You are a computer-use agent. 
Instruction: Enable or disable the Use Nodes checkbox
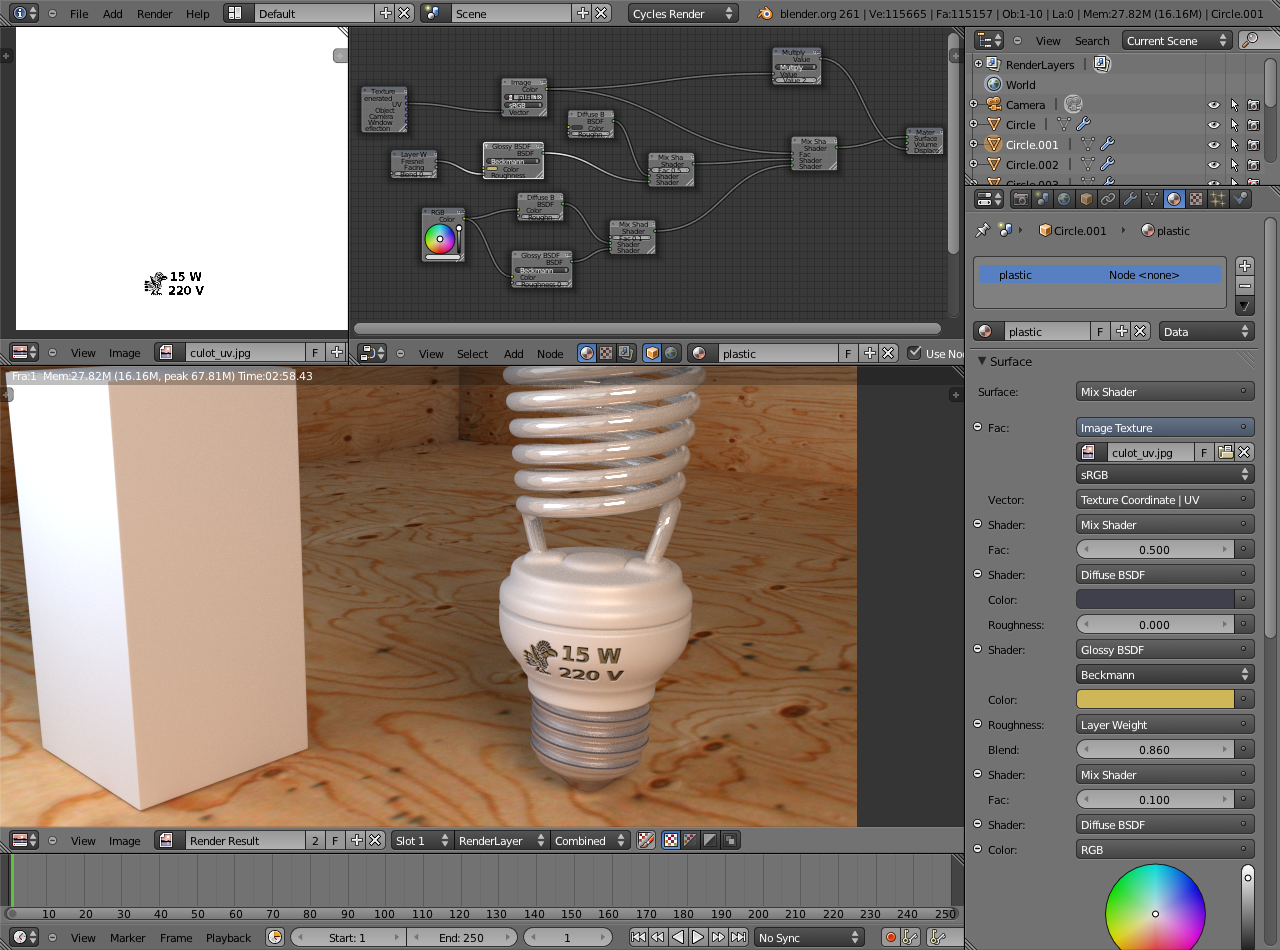pyautogui.click(x=915, y=353)
